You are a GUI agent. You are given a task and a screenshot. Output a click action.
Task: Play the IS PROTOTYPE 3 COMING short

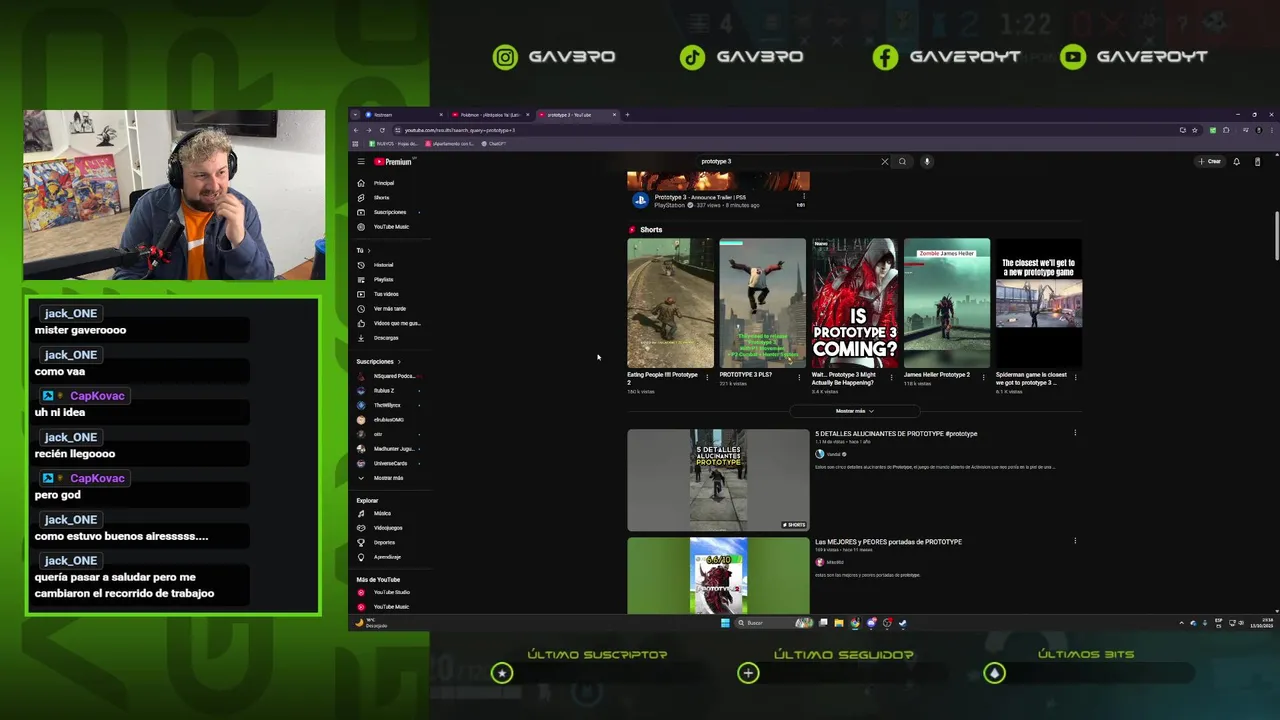[x=854, y=303]
